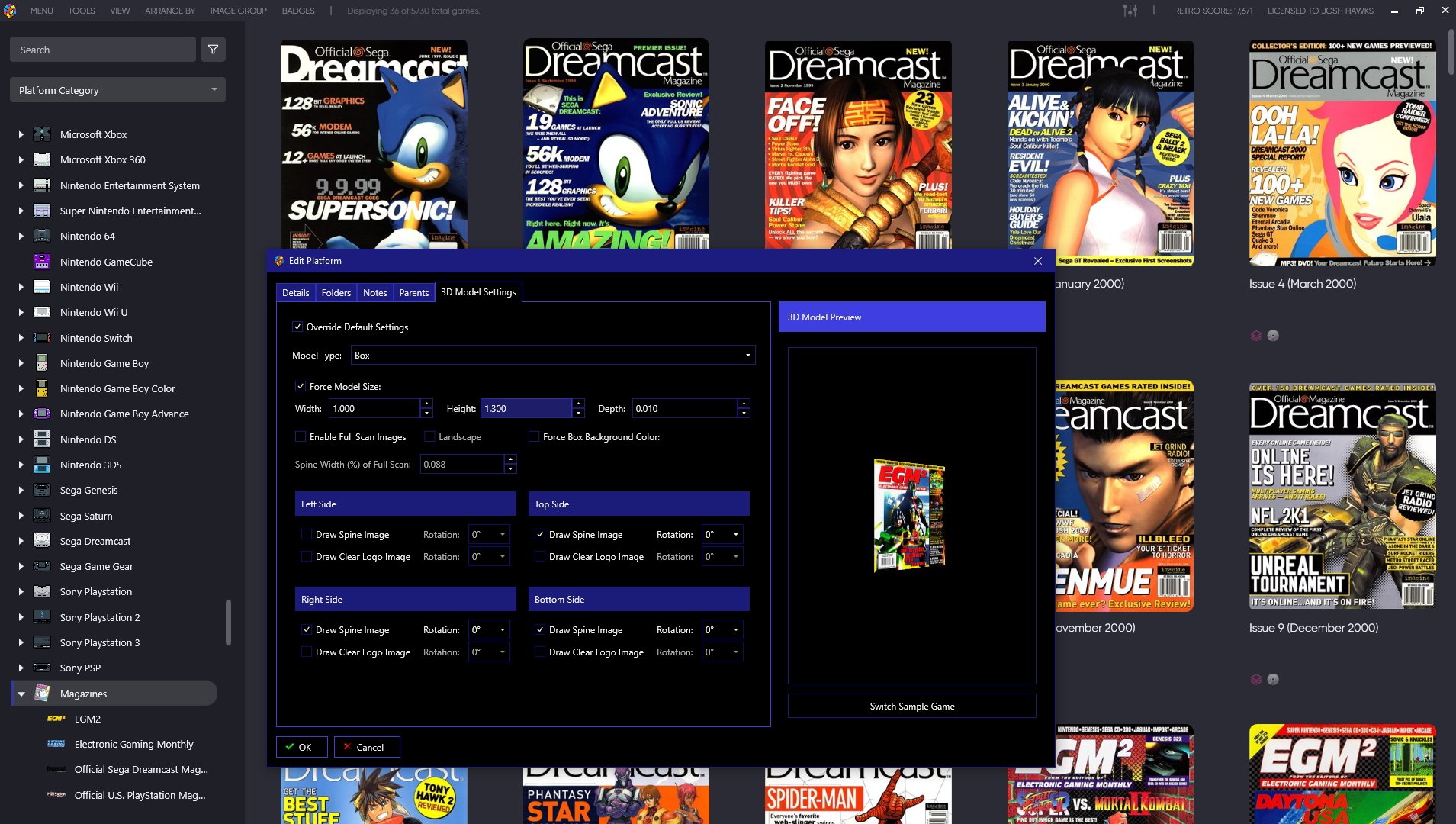This screenshot has height=824, width=1456.
Task: Click the filter funnel icon beside Search
Action: click(213, 50)
